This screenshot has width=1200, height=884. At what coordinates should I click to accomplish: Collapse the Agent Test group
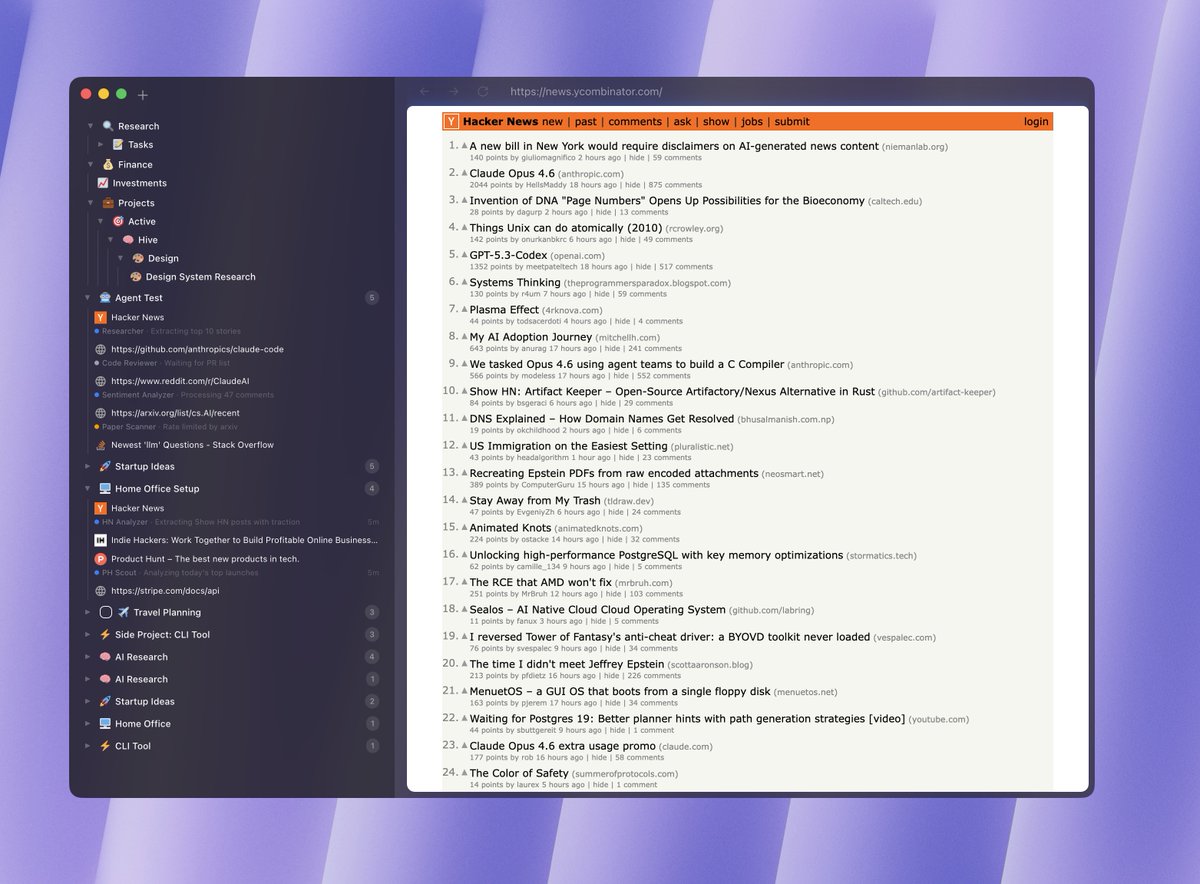88,298
